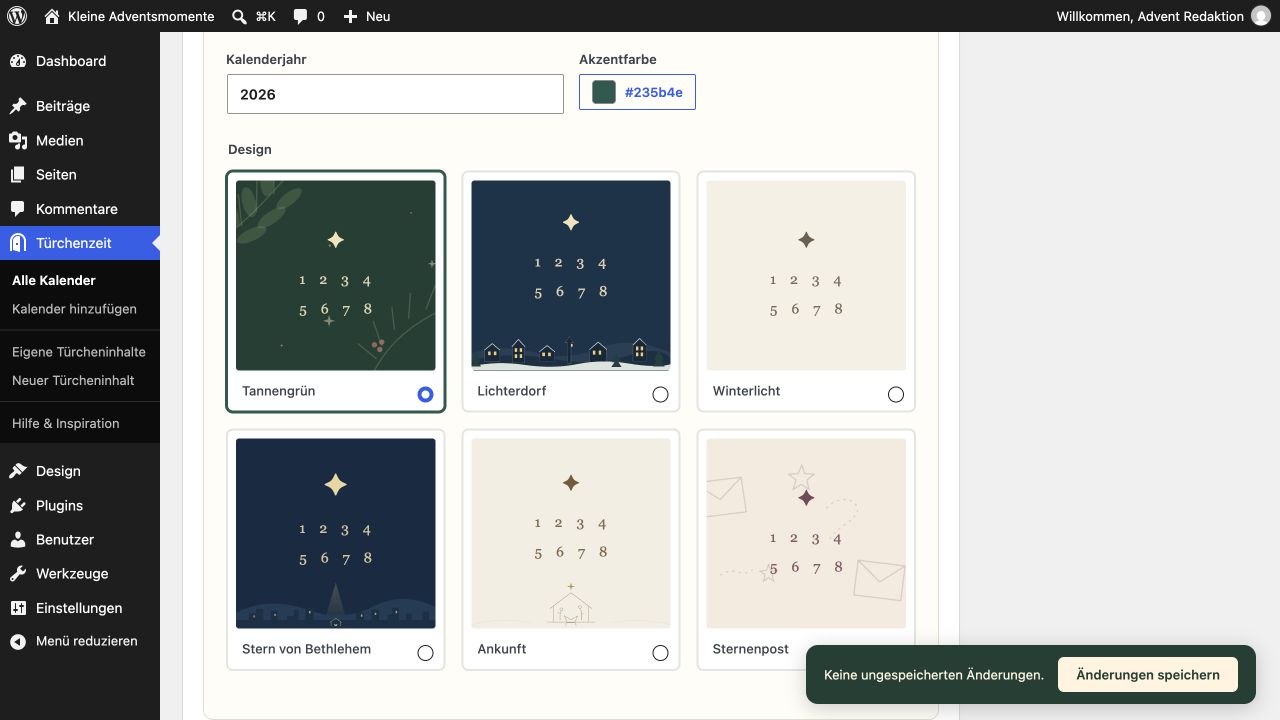
Task: Select the Tannengrün radio button
Action: coord(425,394)
